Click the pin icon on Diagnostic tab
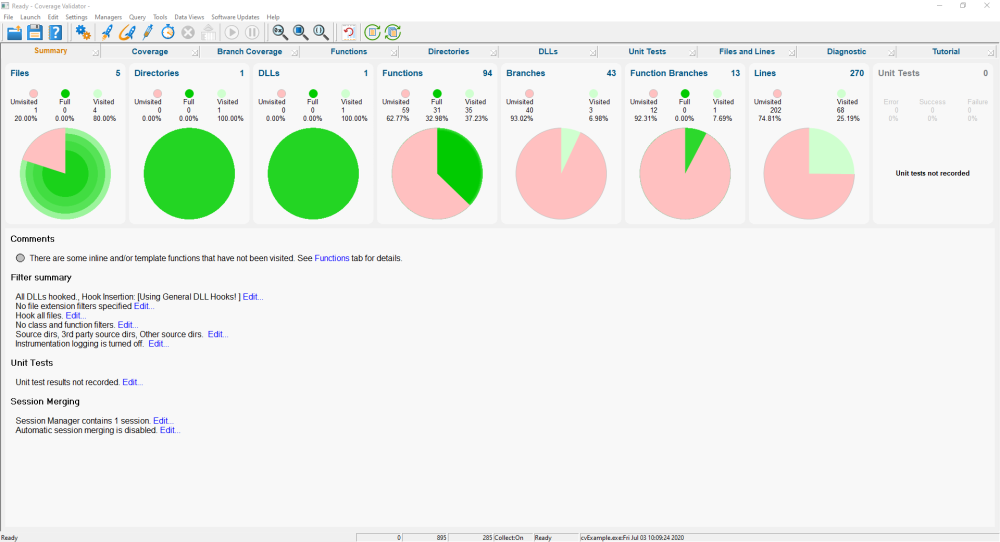Viewport: 1000px width, 542px height. [x=892, y=52]
